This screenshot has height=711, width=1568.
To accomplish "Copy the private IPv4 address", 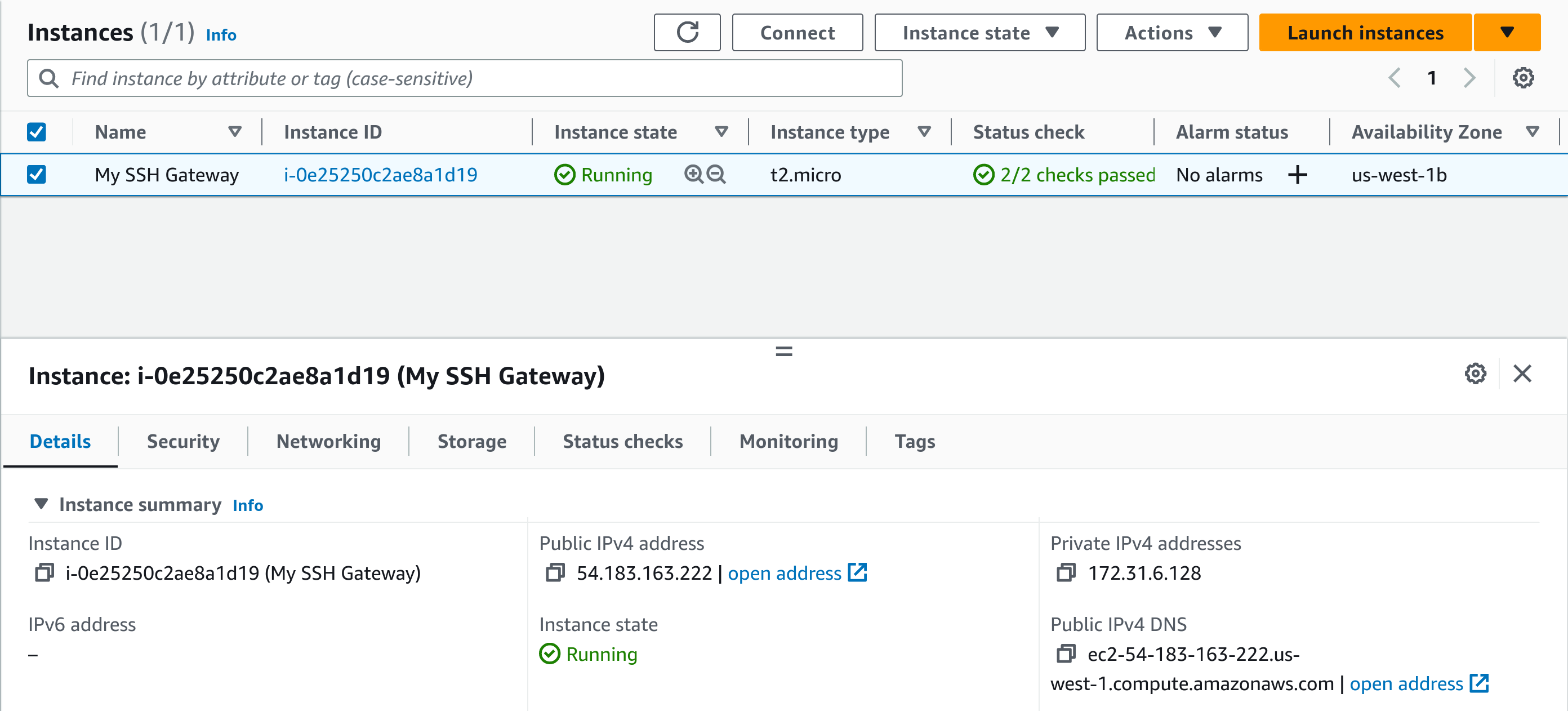I will (x=1065, y=573).
